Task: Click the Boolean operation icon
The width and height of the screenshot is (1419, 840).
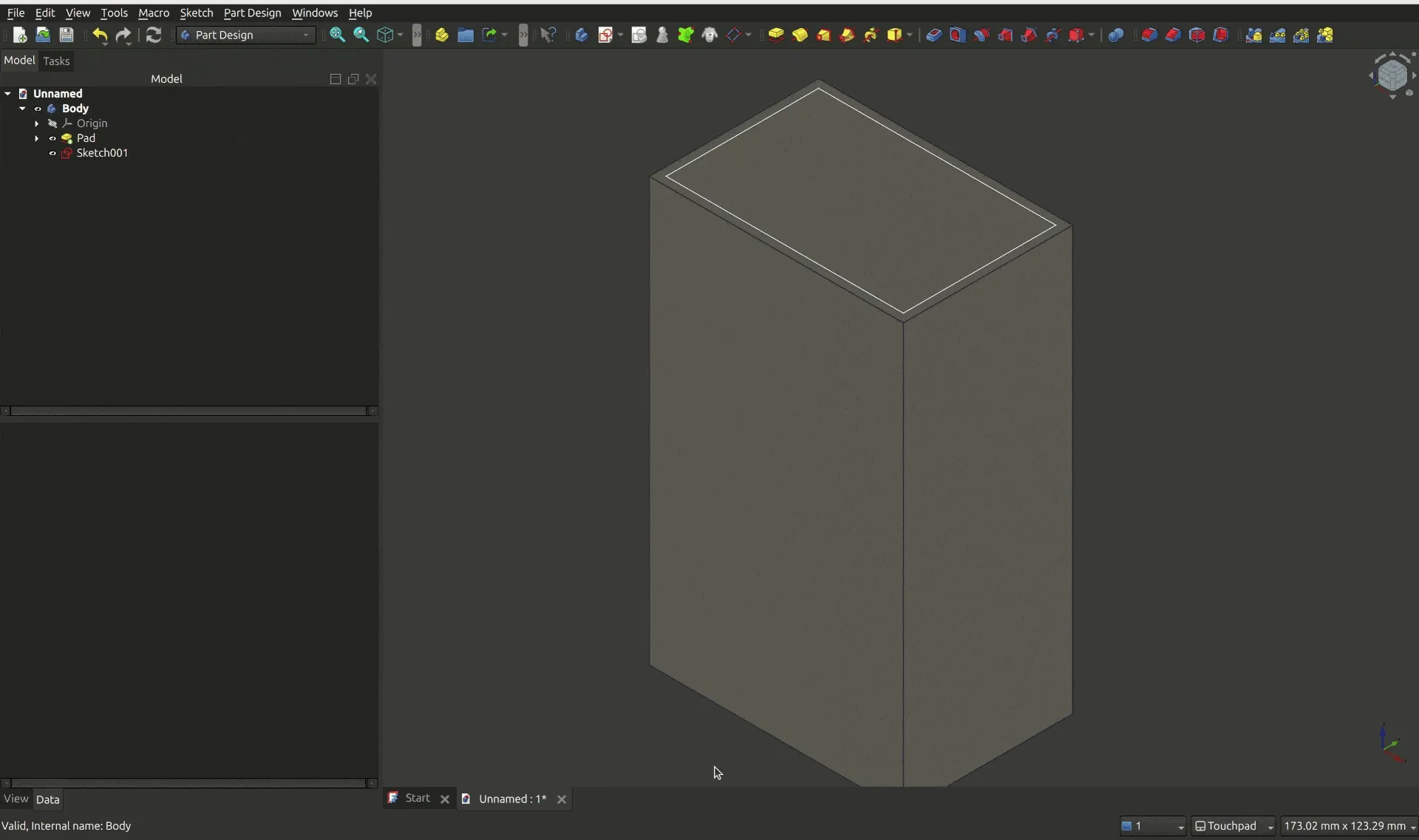Action: click(x=1116, y=35)
